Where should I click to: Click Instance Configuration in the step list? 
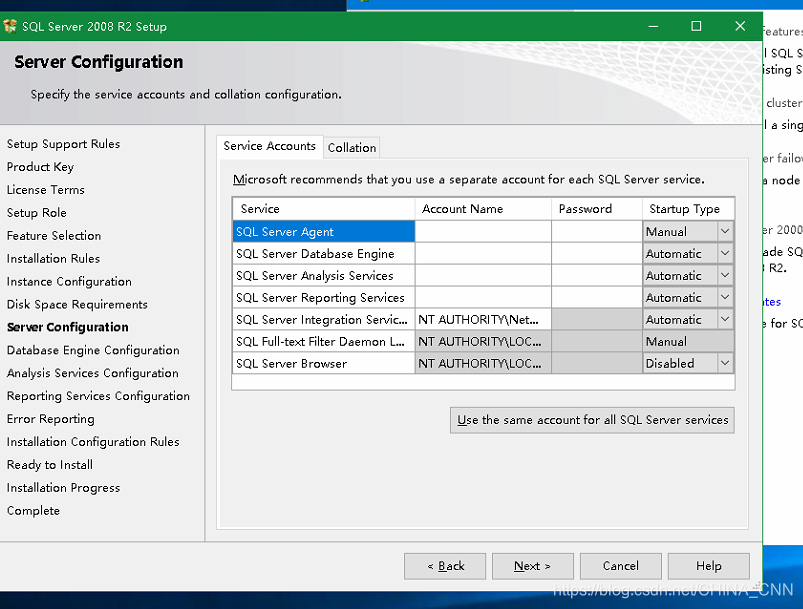69,282
